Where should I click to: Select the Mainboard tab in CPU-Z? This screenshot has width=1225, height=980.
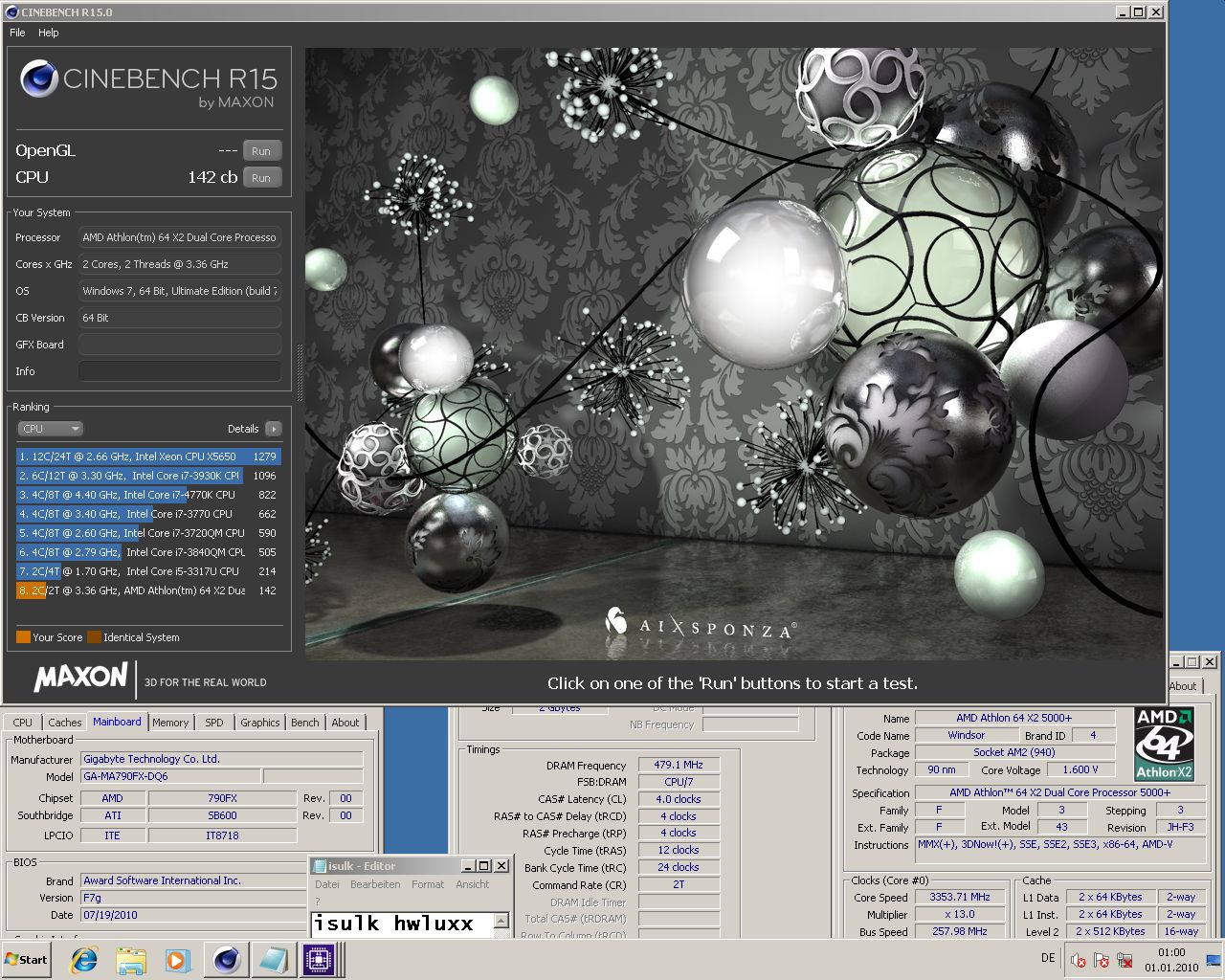coord(117,722)
